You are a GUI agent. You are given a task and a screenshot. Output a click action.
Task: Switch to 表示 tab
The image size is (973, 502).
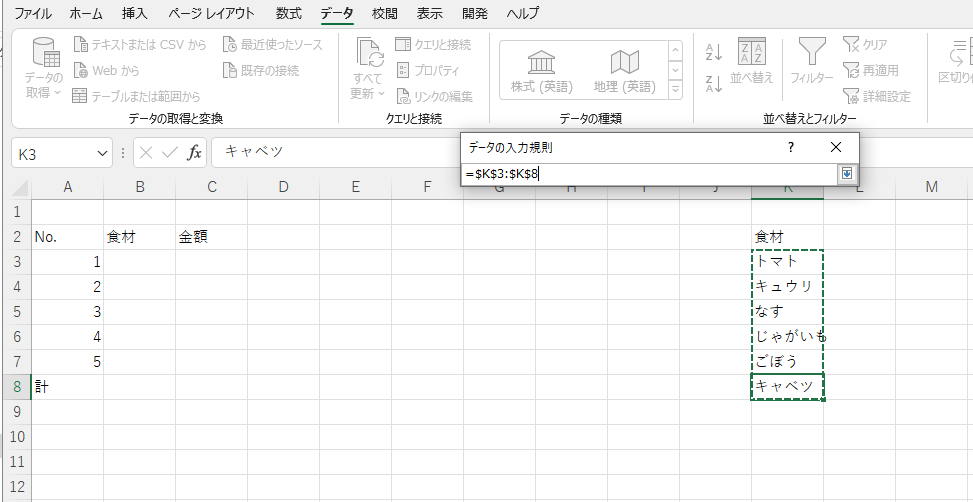pyautogui.click(x=429, y=13)
